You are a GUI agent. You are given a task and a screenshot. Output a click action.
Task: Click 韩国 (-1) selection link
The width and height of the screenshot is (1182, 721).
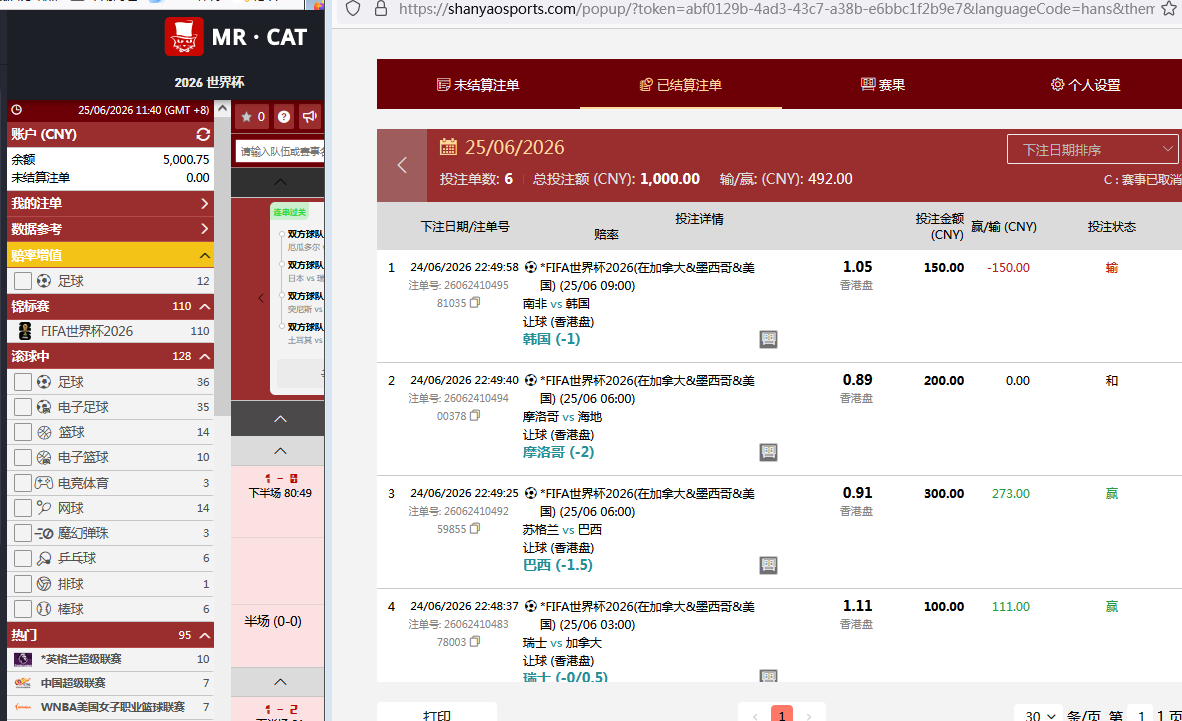click(551, 339)
